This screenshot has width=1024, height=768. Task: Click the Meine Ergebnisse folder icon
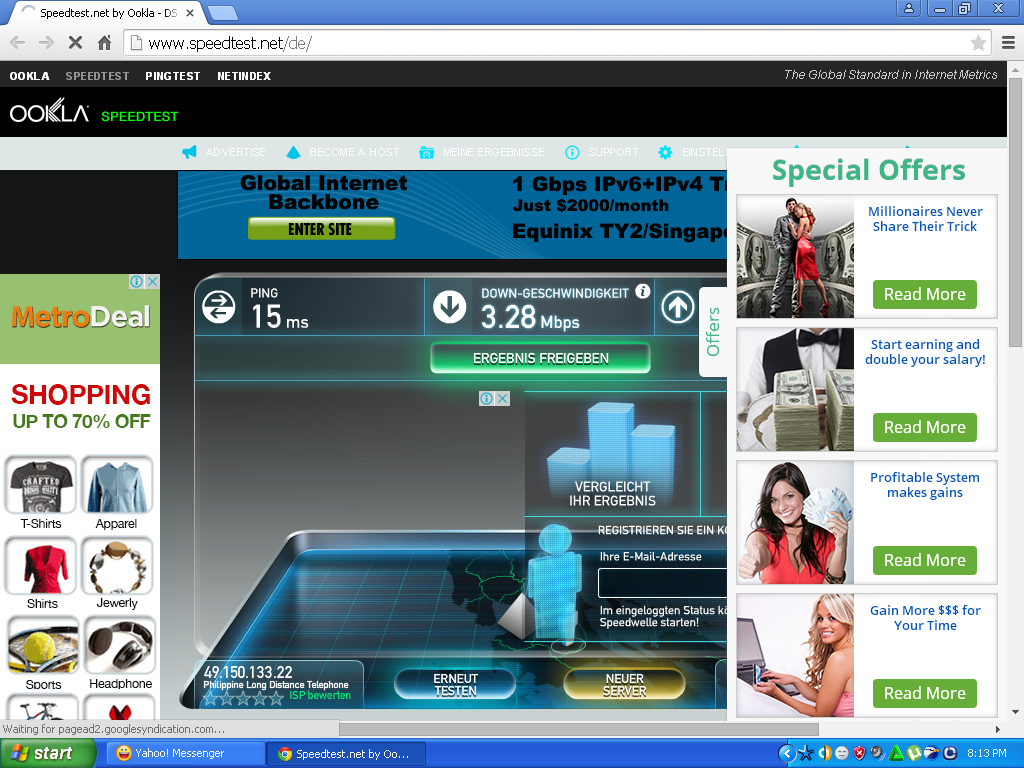(426, 152)
